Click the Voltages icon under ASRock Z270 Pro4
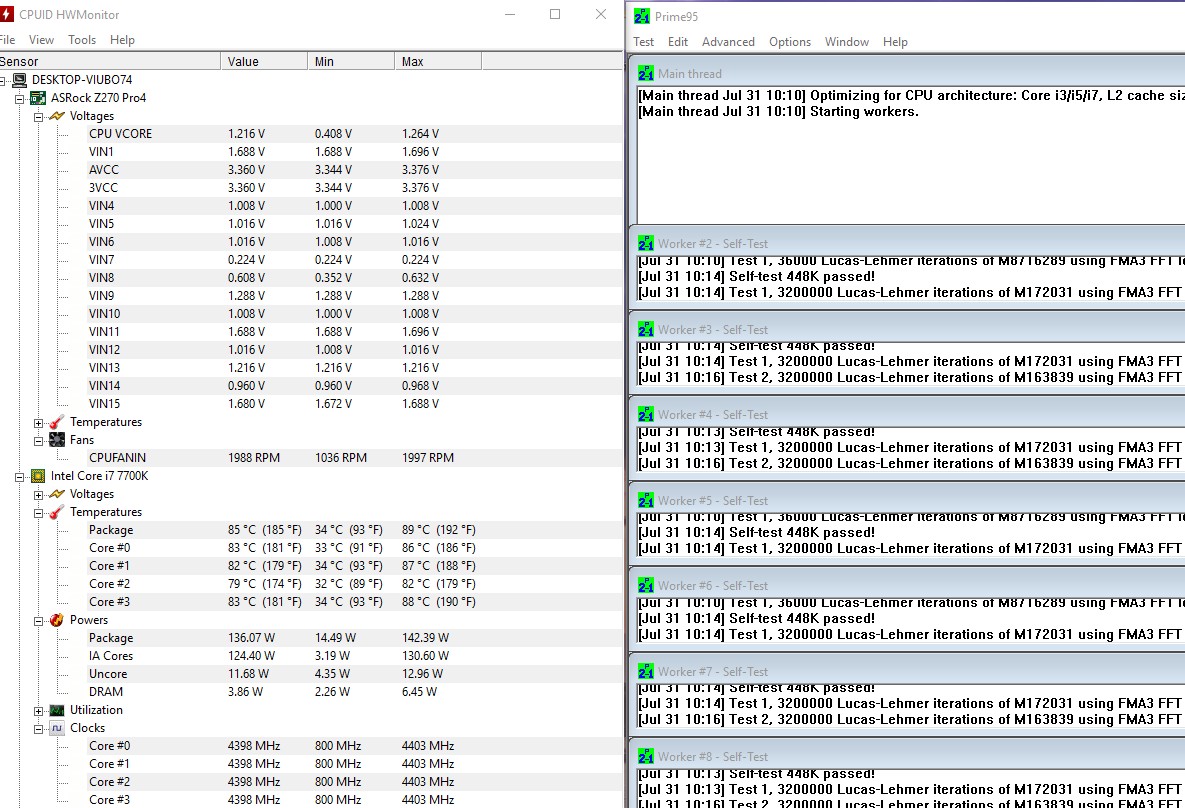 click(57, 116)
